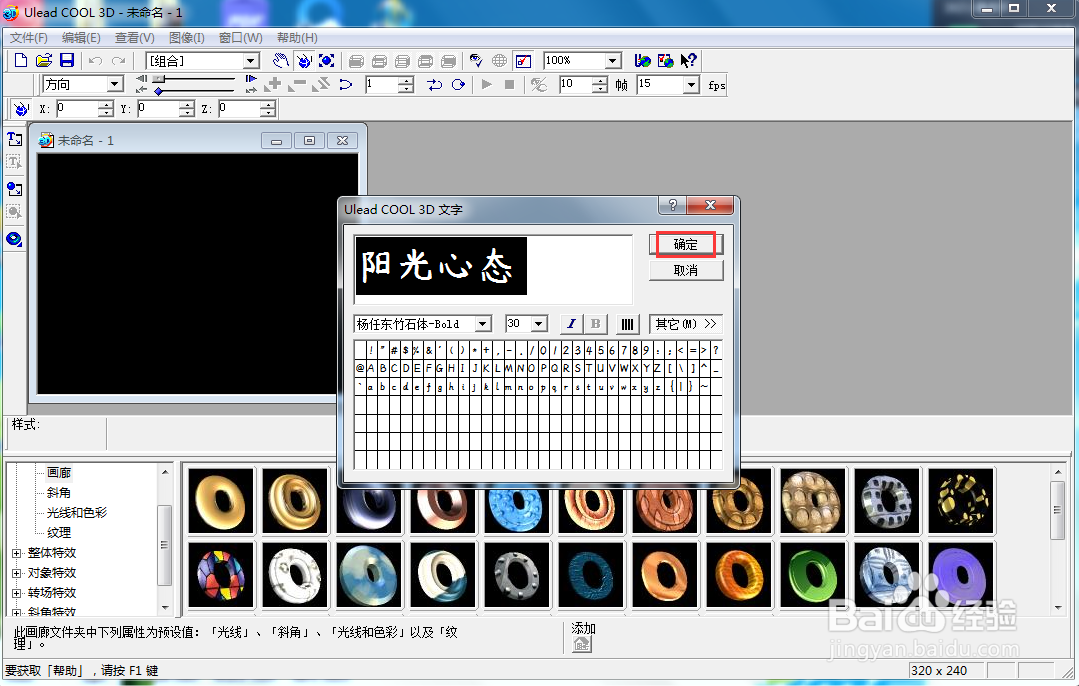1079x686 pixels.
Task: Select the Resize object tool
Action: 327,61
